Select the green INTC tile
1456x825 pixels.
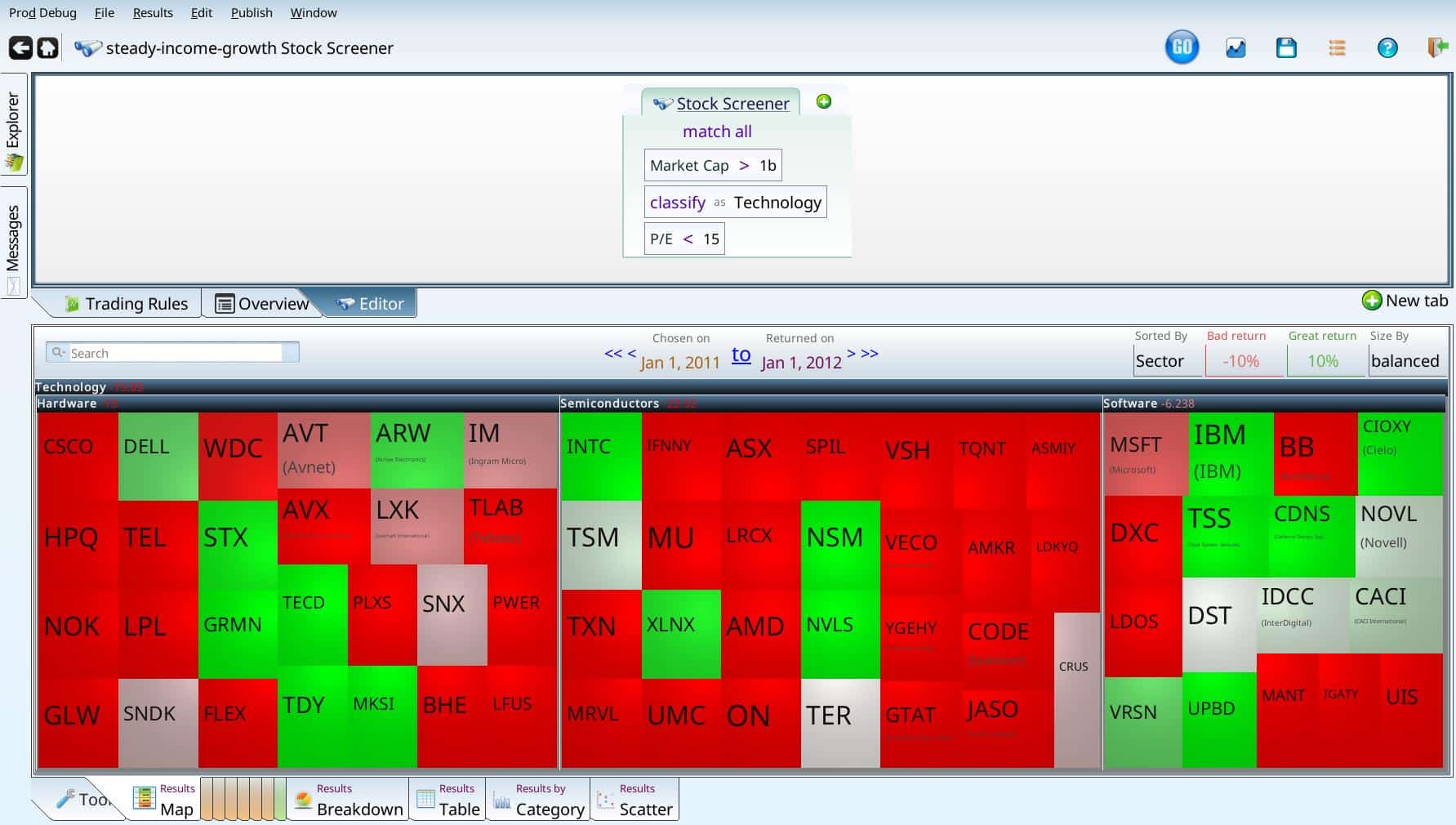click(601, 457)
